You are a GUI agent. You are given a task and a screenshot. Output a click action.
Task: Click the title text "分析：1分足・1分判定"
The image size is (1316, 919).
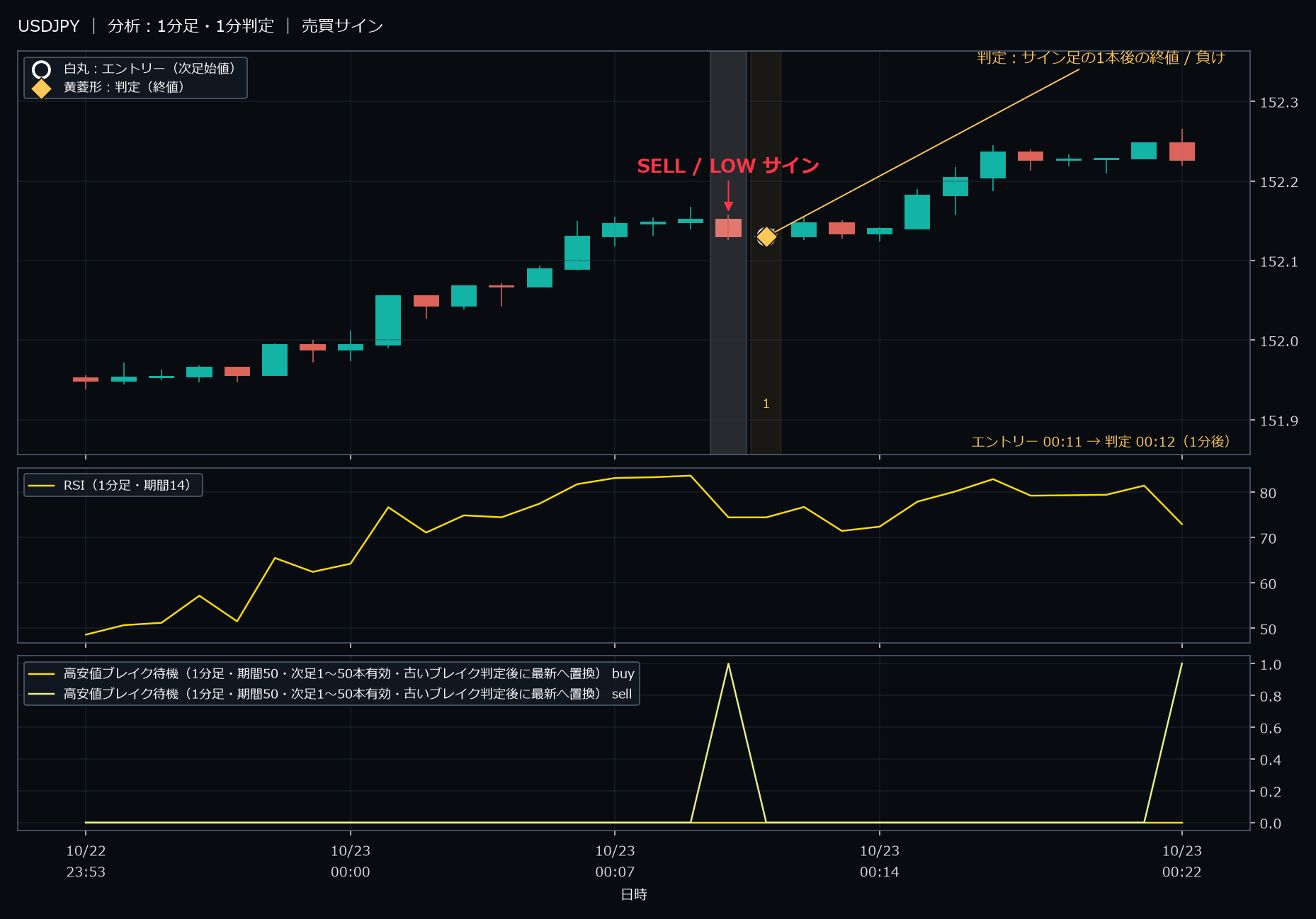point(191,26)
